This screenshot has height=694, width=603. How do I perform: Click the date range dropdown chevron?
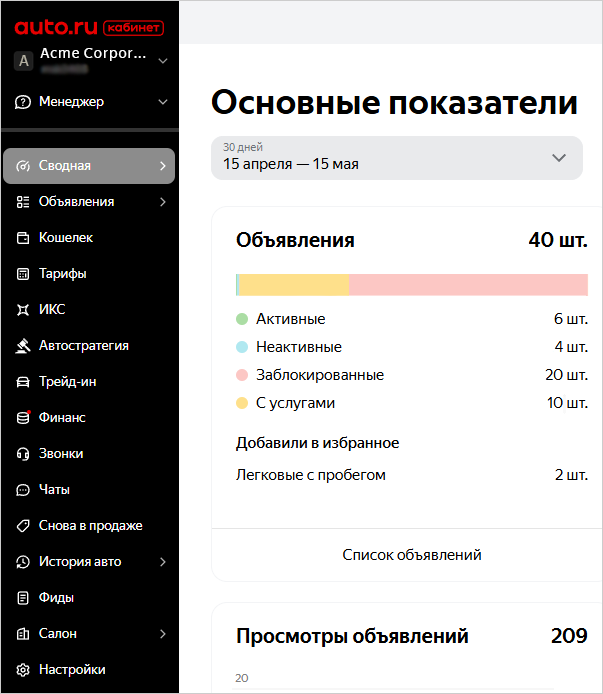[x=559, y=158]
